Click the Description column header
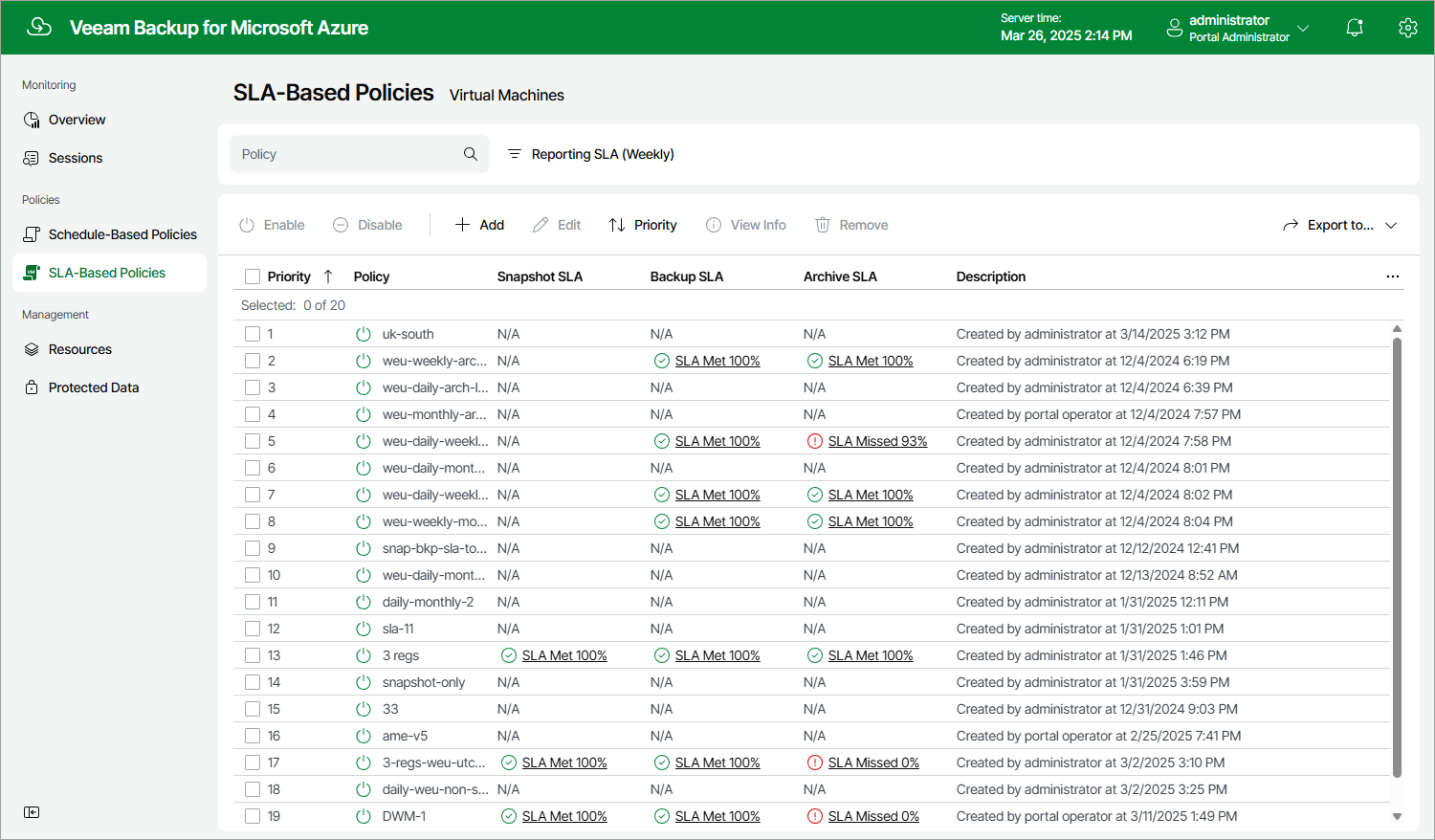1435x840 pixels. coord(991,276)
